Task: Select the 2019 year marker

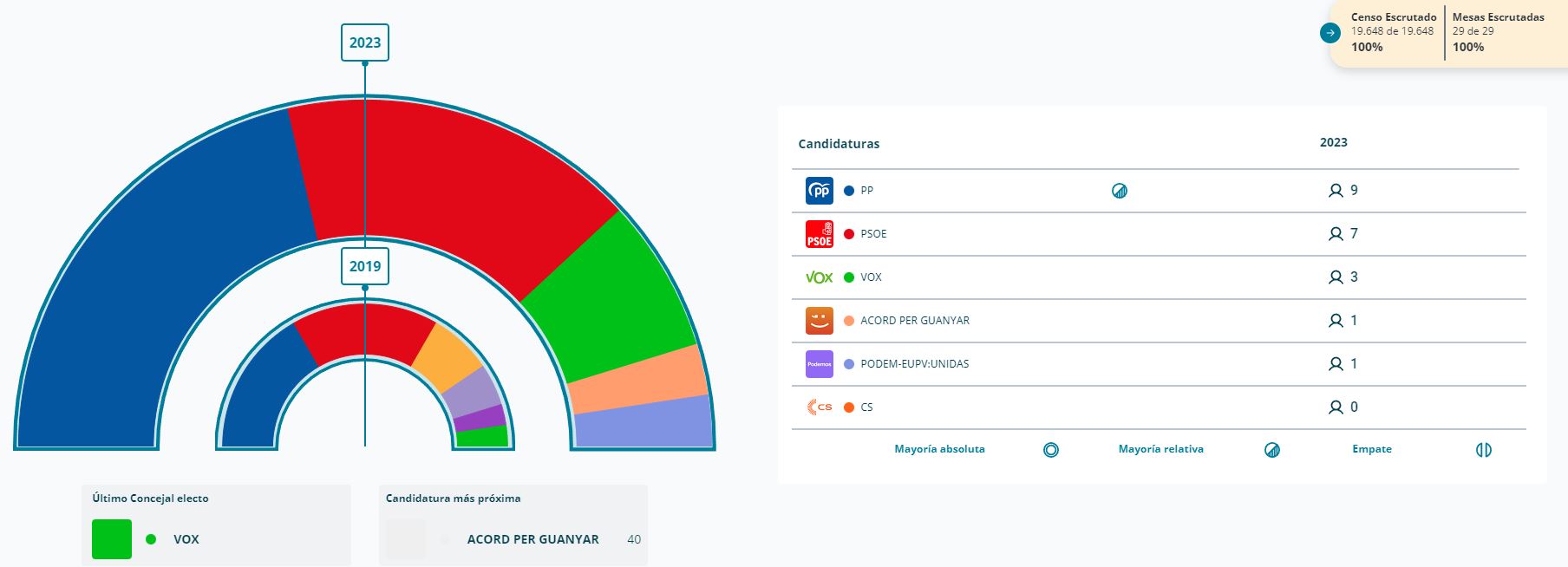Action: (x=365, y=266)
